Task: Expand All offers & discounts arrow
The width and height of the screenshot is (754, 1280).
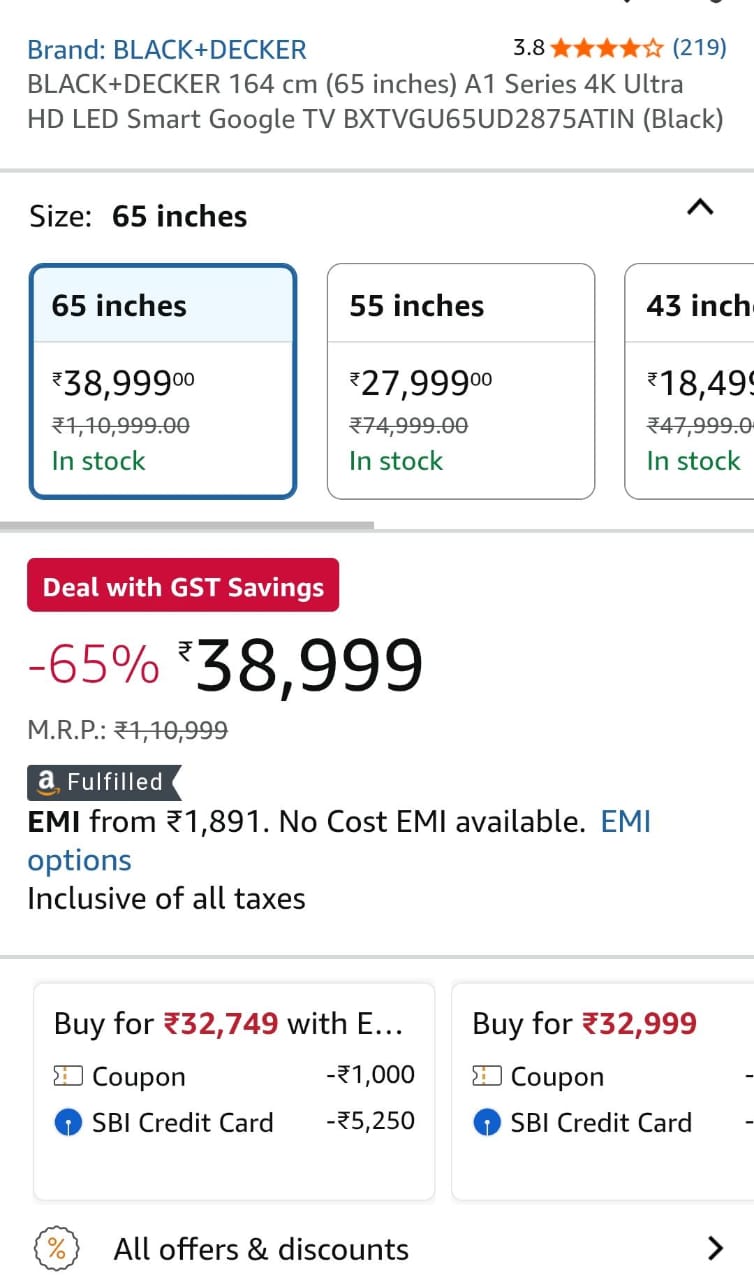Action: tap(714, 1248)
